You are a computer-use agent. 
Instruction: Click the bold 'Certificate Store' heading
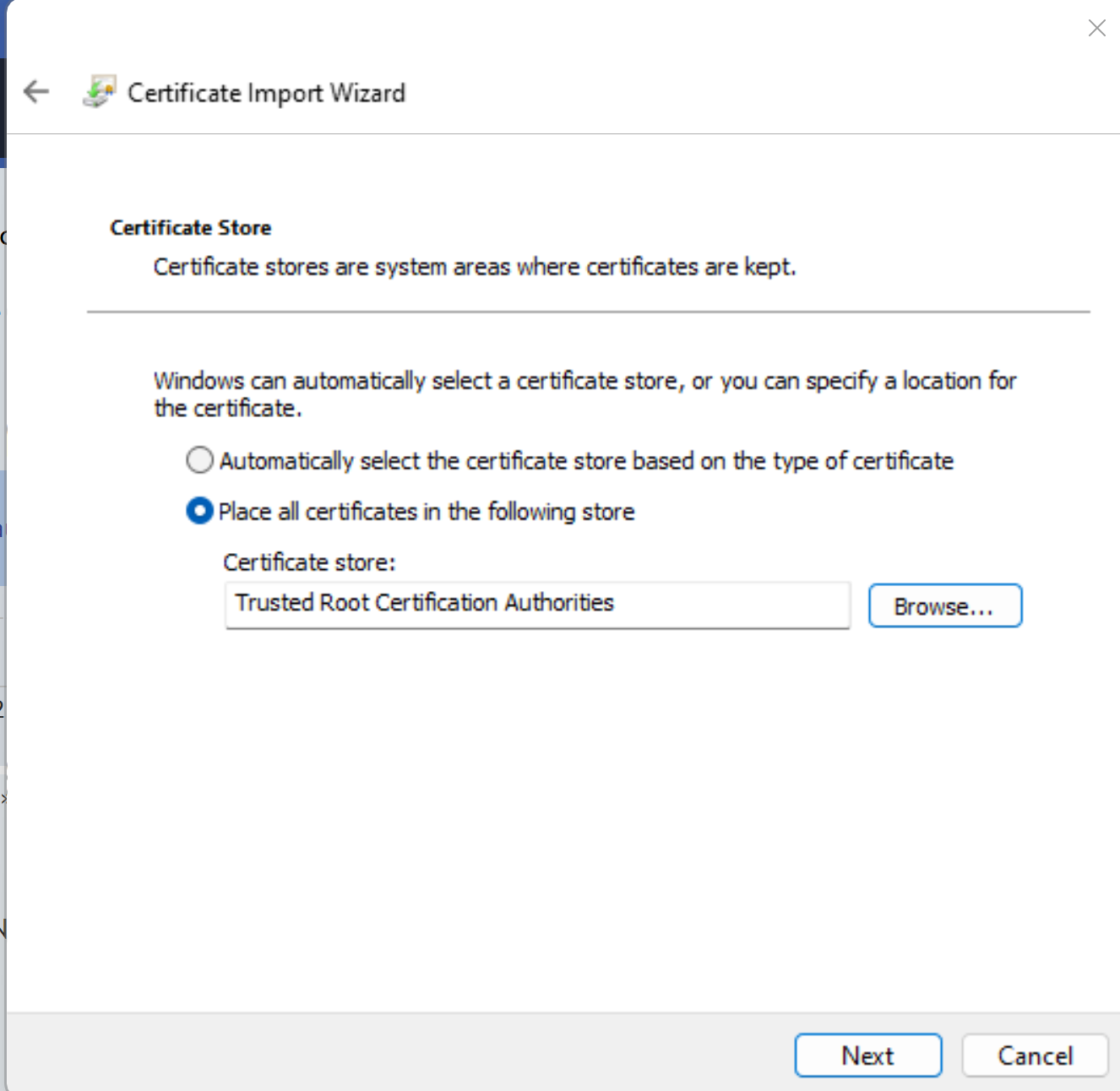[x=191, y=228]
